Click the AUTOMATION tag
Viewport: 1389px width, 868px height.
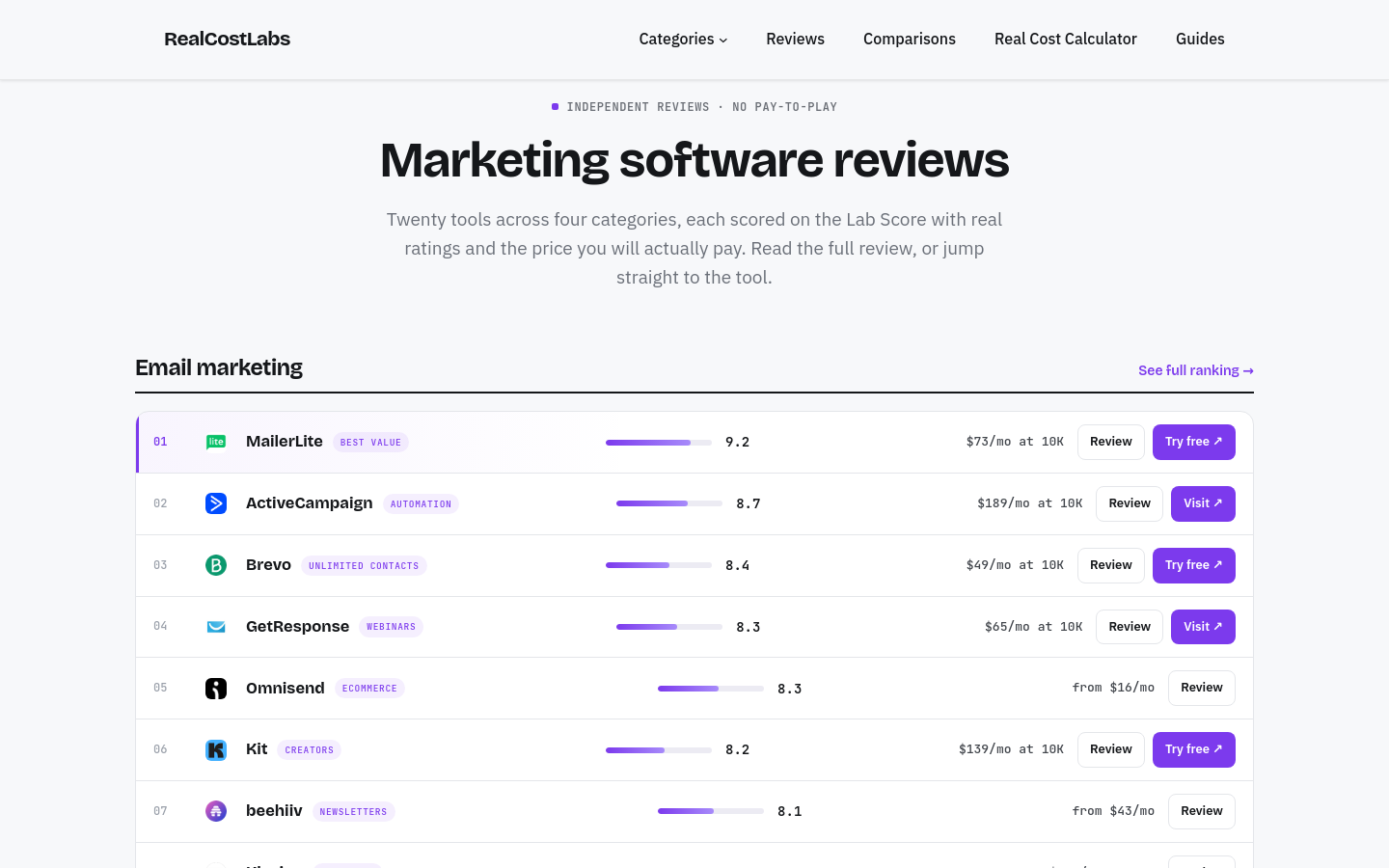click(x=421, y=504)
